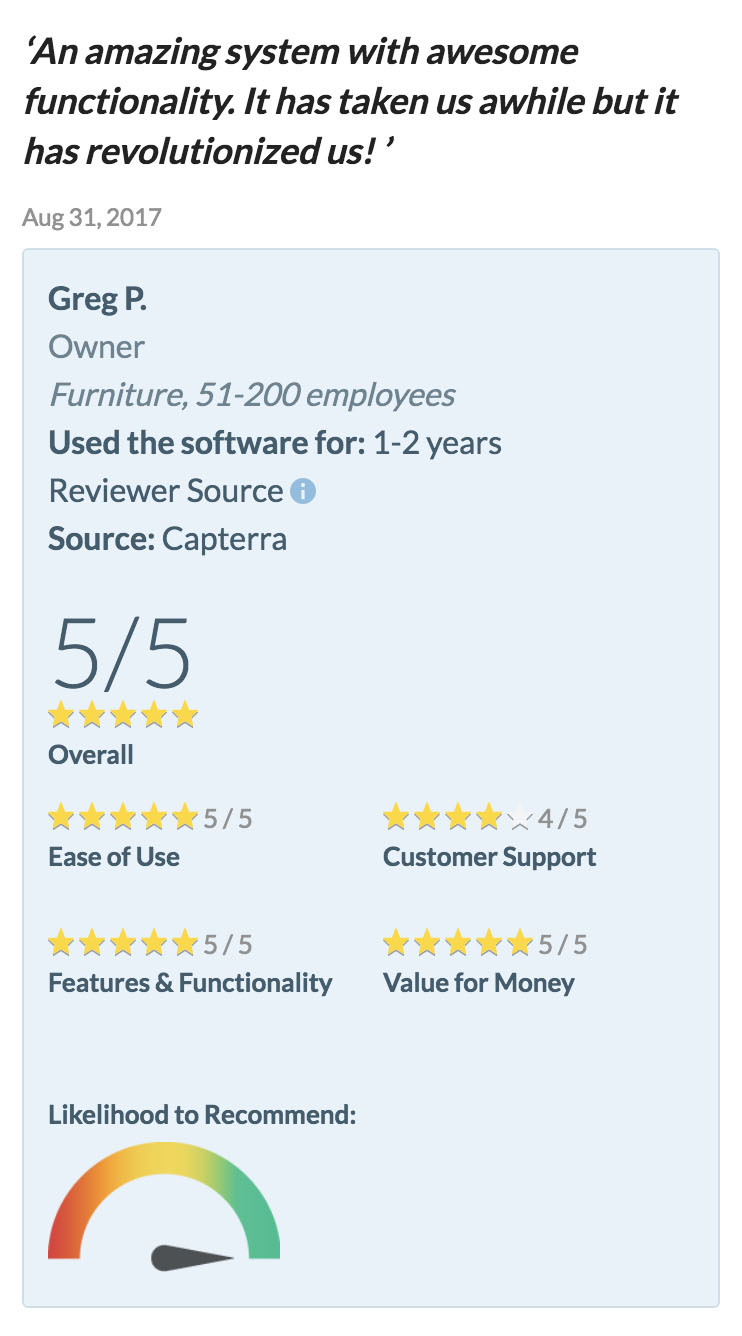
Task: Click the Ease of Use star rating
Action: [x=123, y=819]
